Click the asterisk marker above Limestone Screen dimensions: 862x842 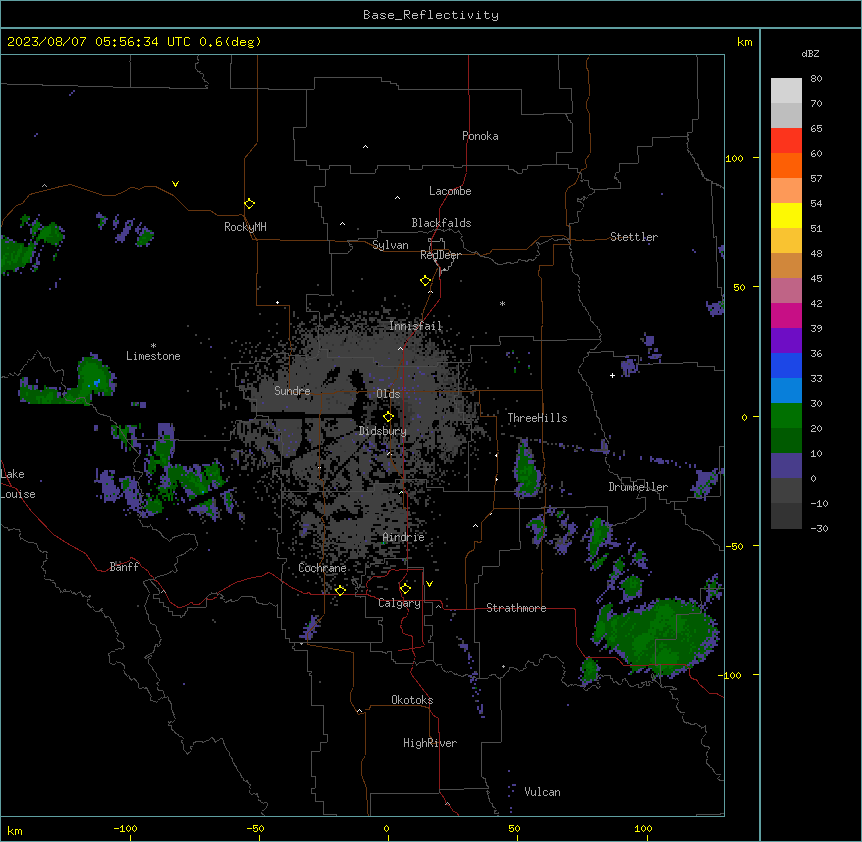[x=153, y=346]
